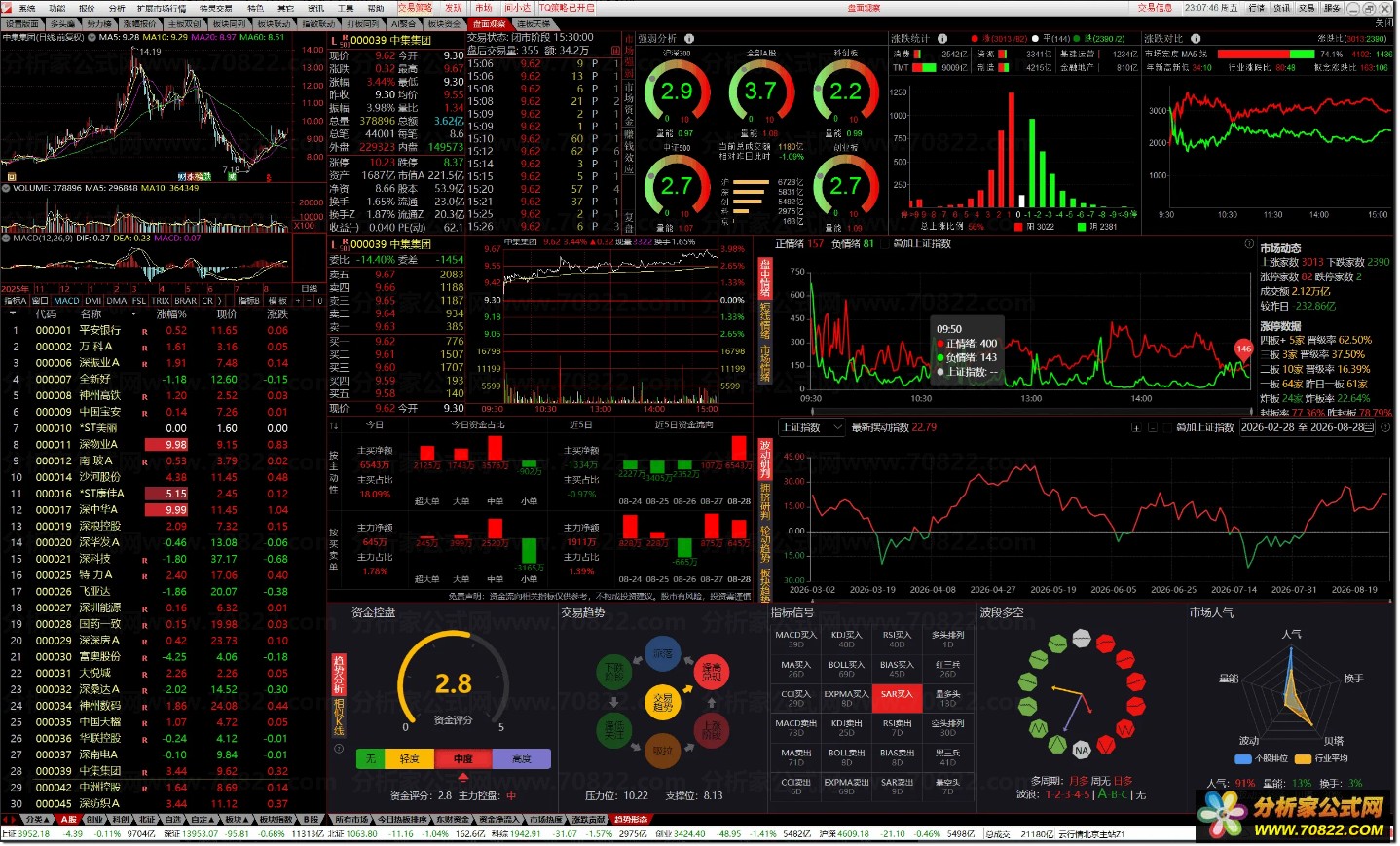Image resolution: width=1400 pixels, height=846 pixels.
Task: Open the 系统 menu
Action: [26, 8]
